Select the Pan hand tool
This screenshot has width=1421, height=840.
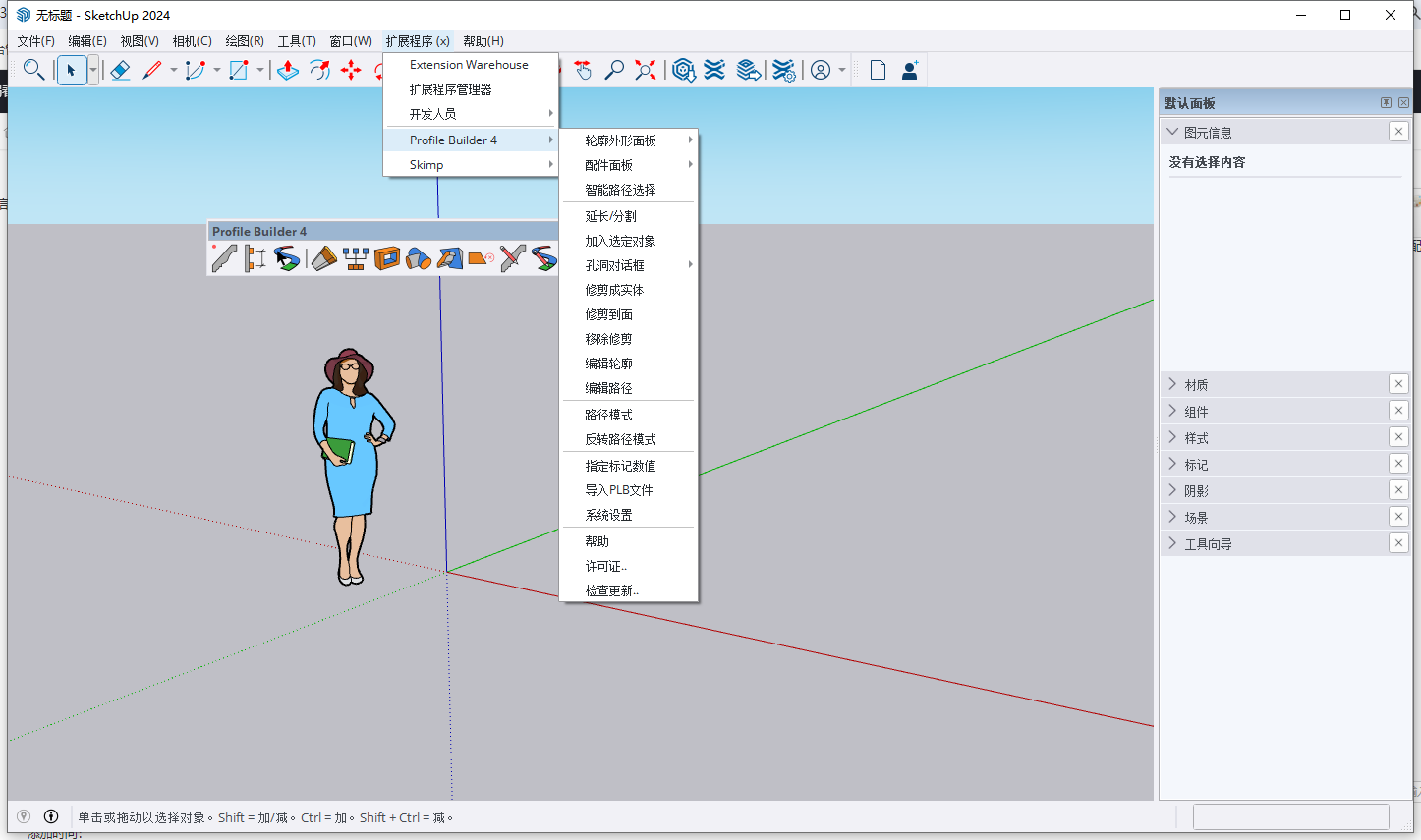coord(583,70)
